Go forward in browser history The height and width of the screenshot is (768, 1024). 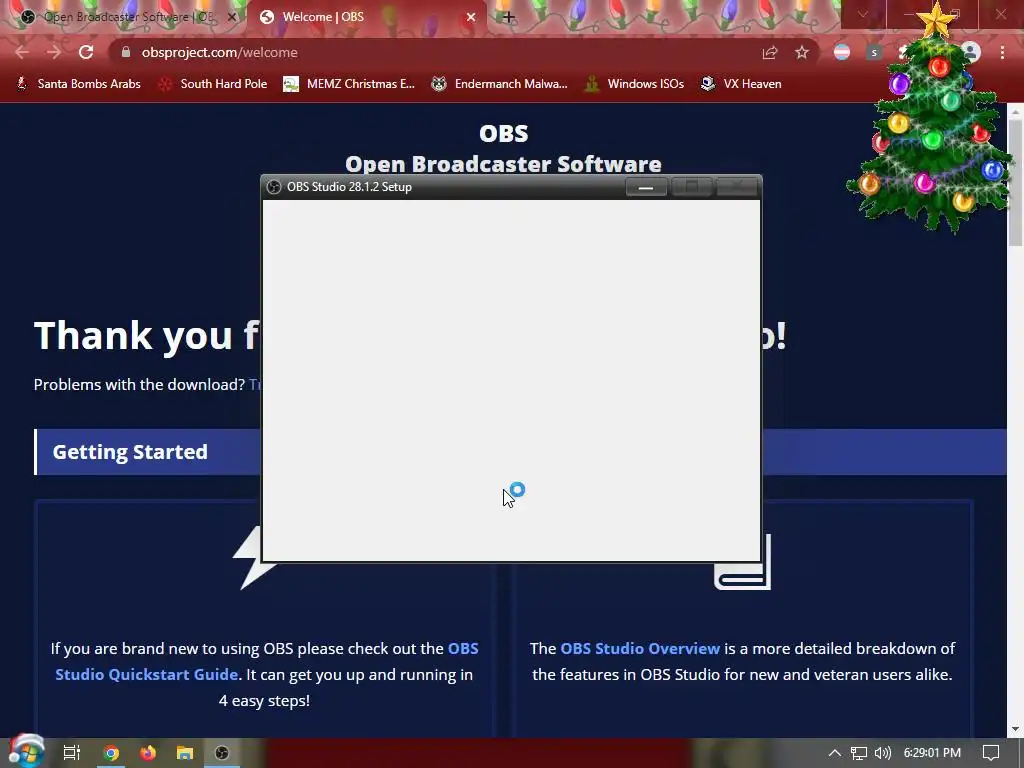click(x=54, y=52)
